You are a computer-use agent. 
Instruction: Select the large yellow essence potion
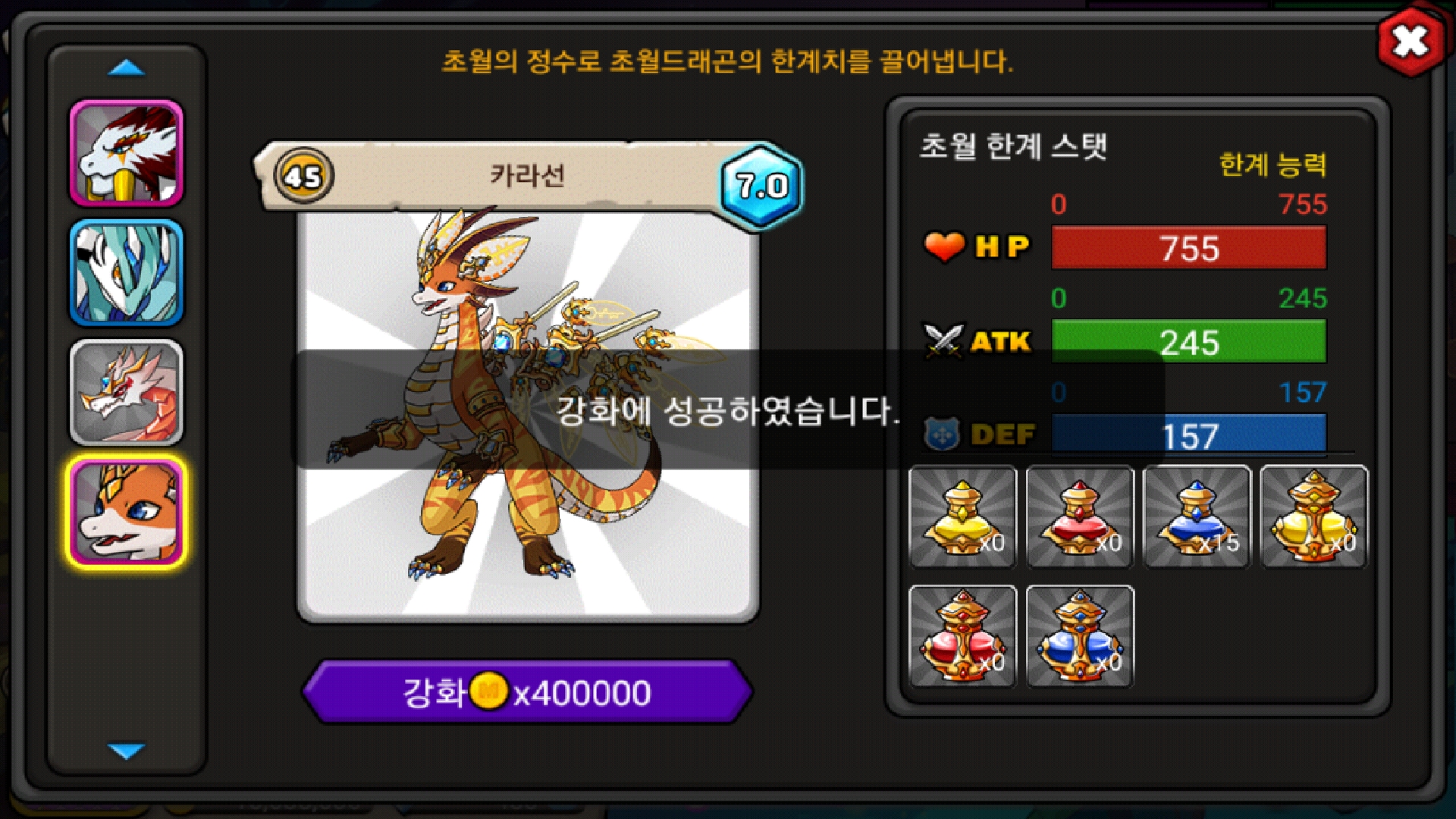pos(1314,517)
